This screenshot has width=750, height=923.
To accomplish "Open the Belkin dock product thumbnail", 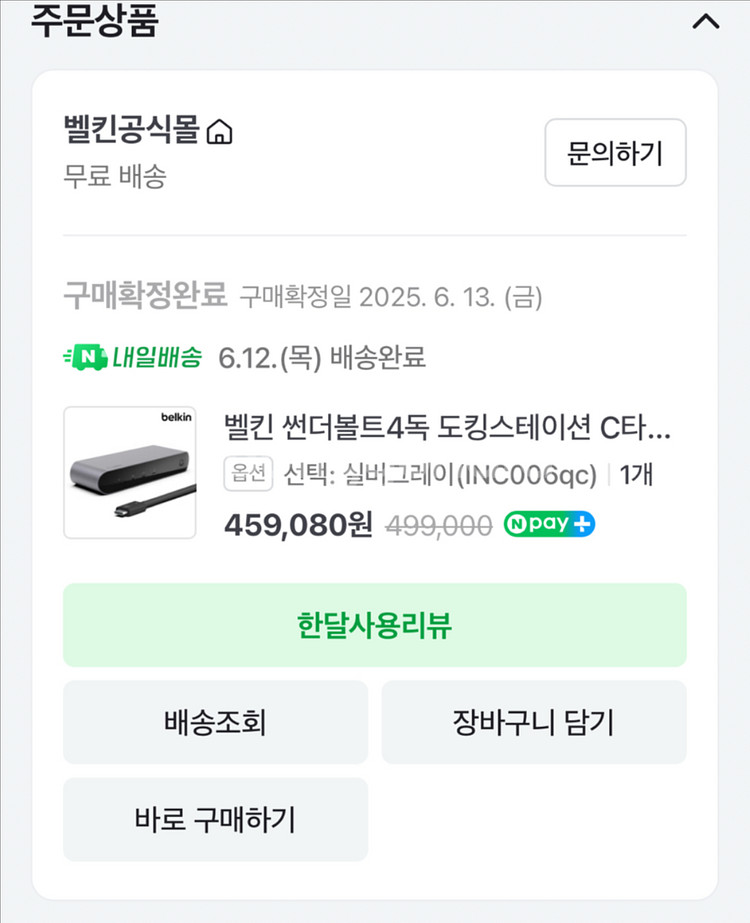I will pos(130,472).
